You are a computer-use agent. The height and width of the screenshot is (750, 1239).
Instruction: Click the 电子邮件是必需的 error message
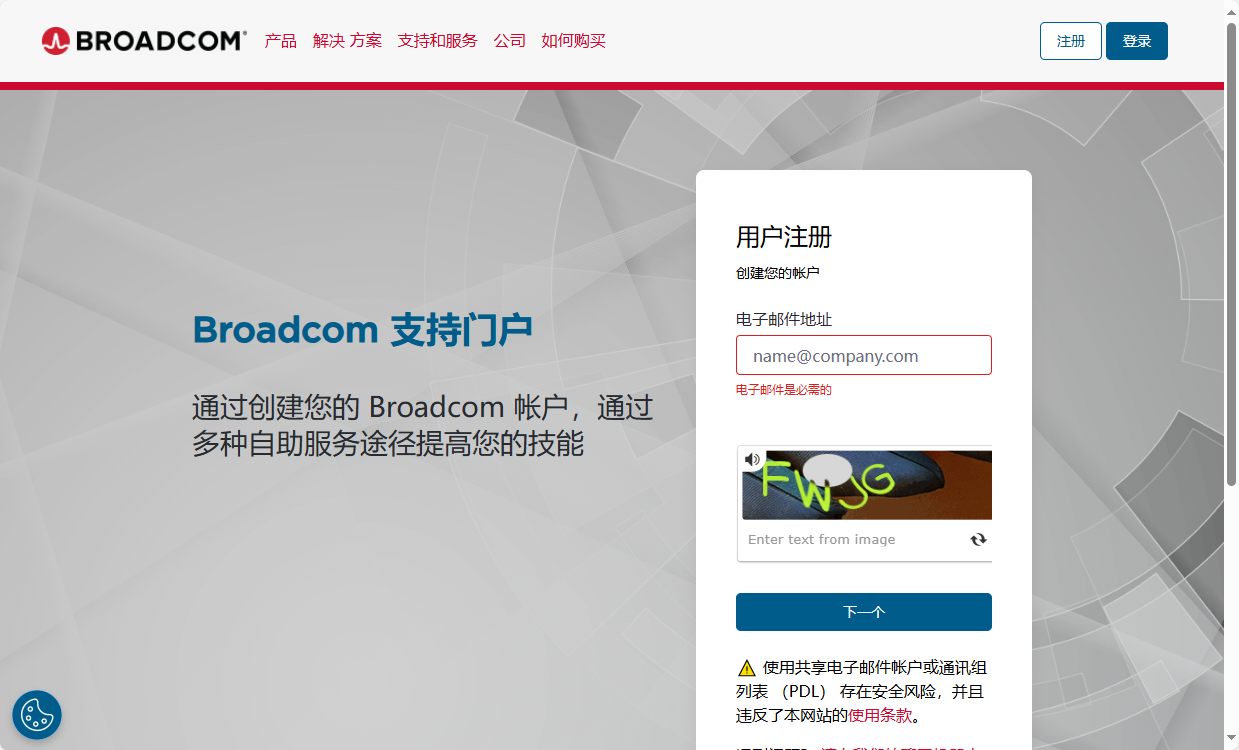tap(784, 390)
